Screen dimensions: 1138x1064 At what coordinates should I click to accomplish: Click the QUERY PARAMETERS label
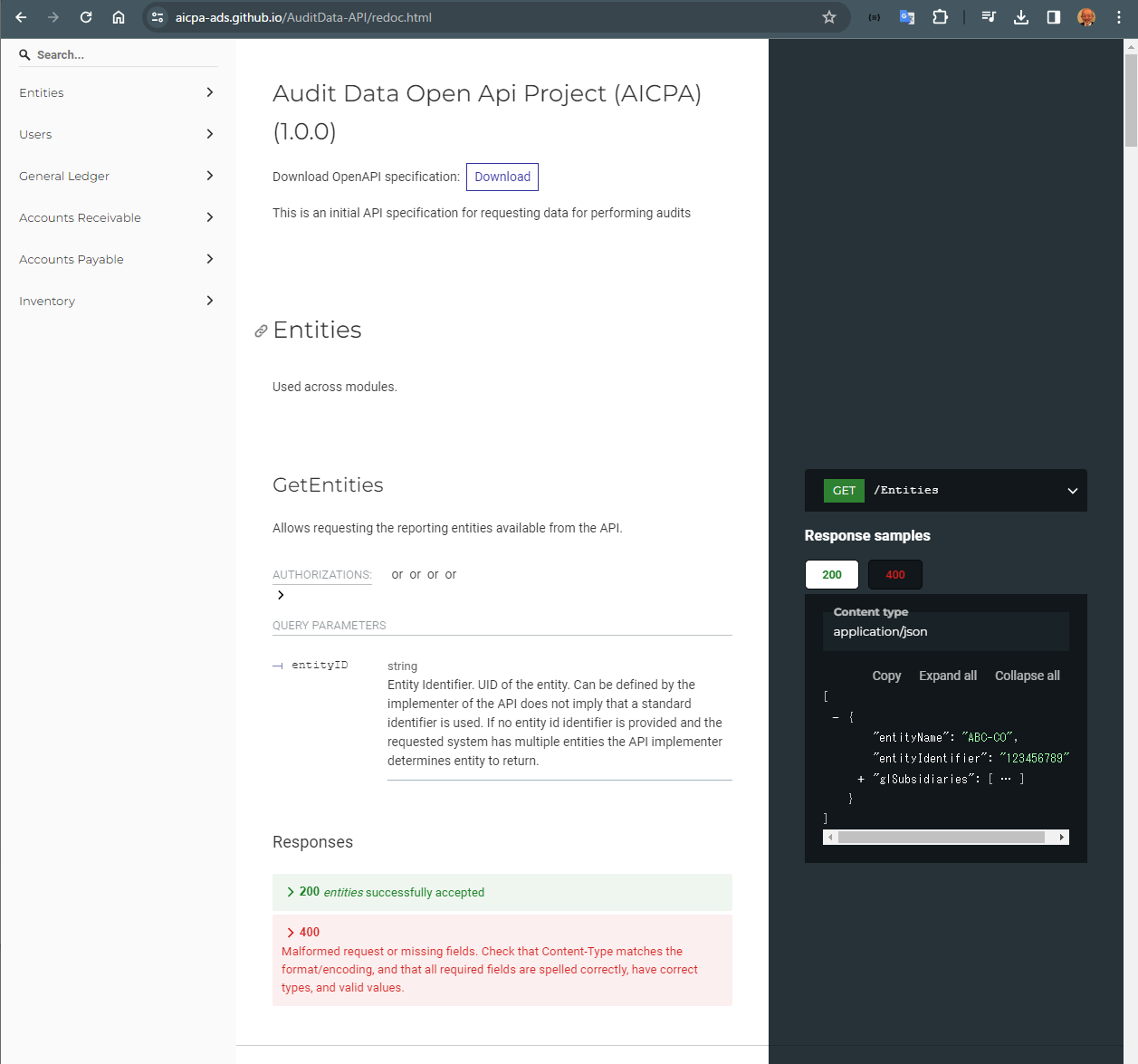[x=330, y=626]
